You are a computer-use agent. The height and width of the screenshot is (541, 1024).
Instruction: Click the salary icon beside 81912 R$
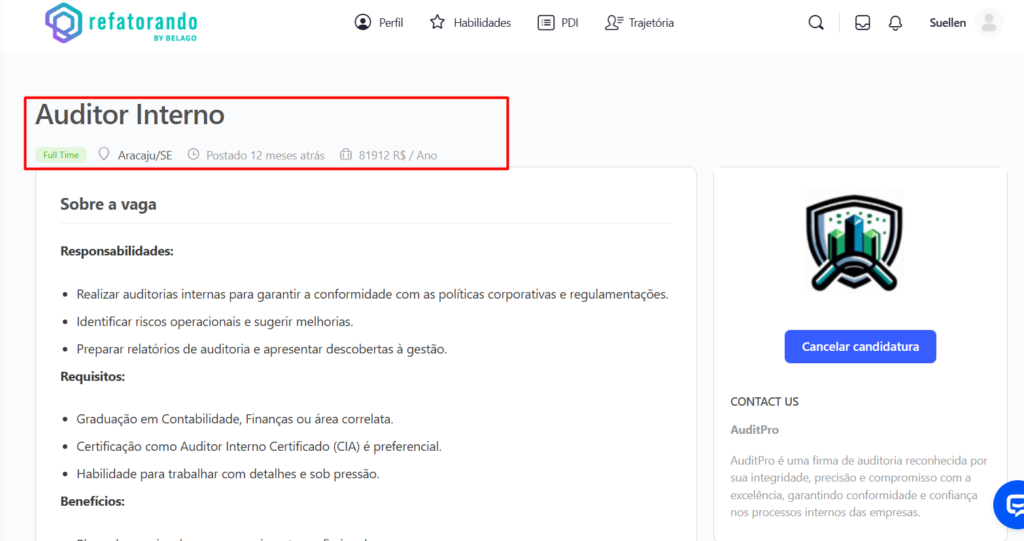346,155
